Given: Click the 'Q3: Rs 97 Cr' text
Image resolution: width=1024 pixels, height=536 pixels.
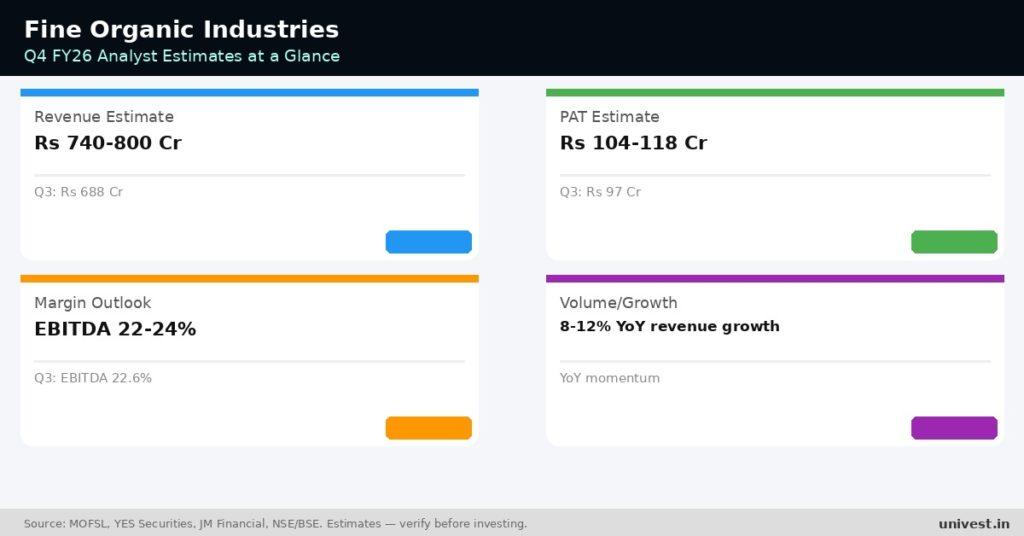Looking at the screenshot, I should 600,192.
